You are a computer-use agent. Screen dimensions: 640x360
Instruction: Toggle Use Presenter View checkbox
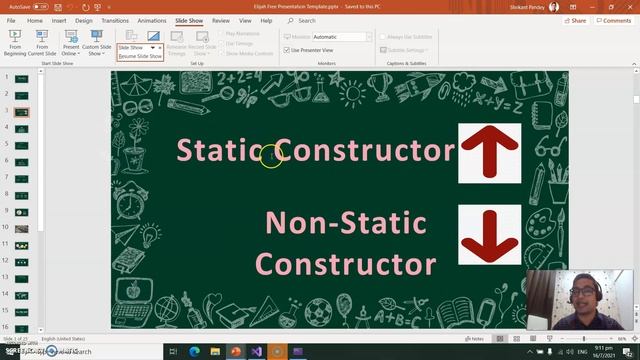click(x=287, y=50)
